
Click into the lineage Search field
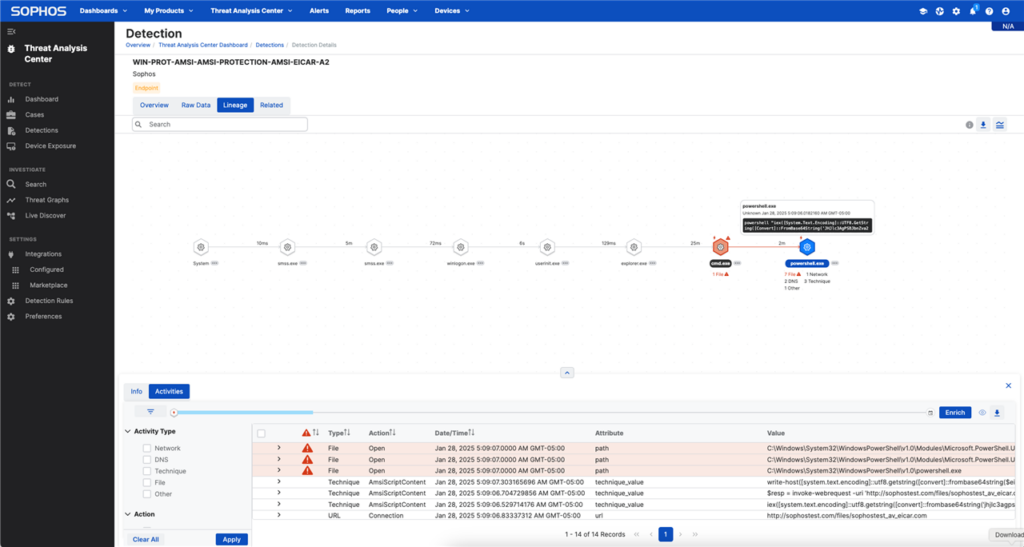tap(225, 125)
